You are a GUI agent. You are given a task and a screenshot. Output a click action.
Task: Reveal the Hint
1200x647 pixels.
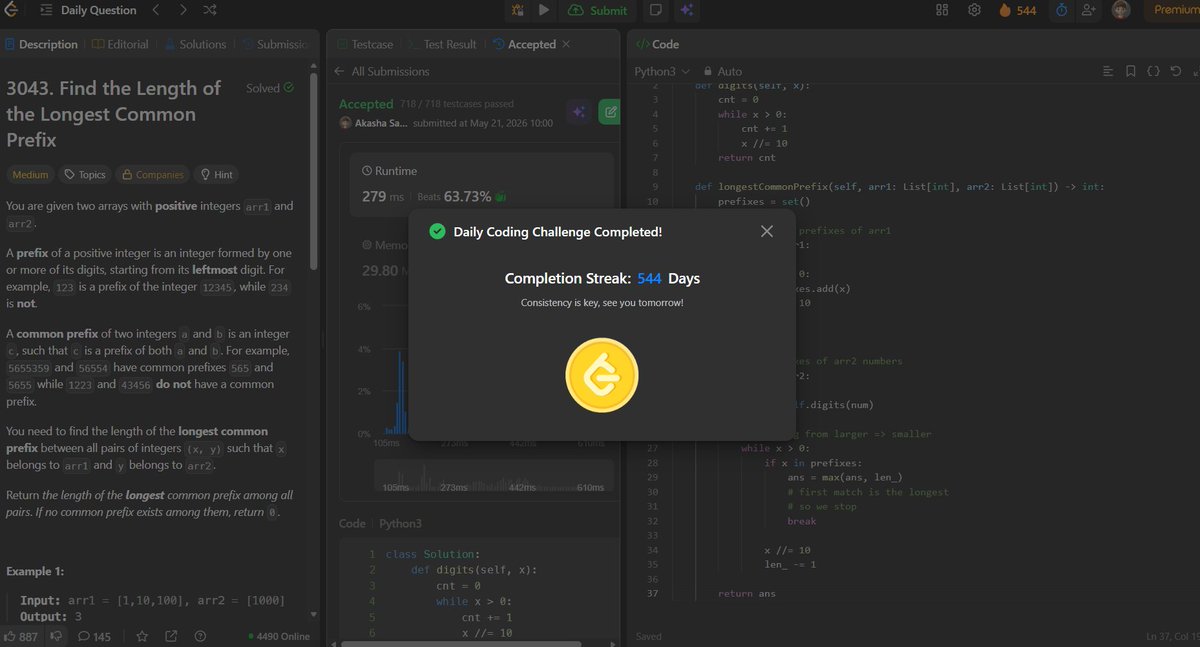coord(216,174)
